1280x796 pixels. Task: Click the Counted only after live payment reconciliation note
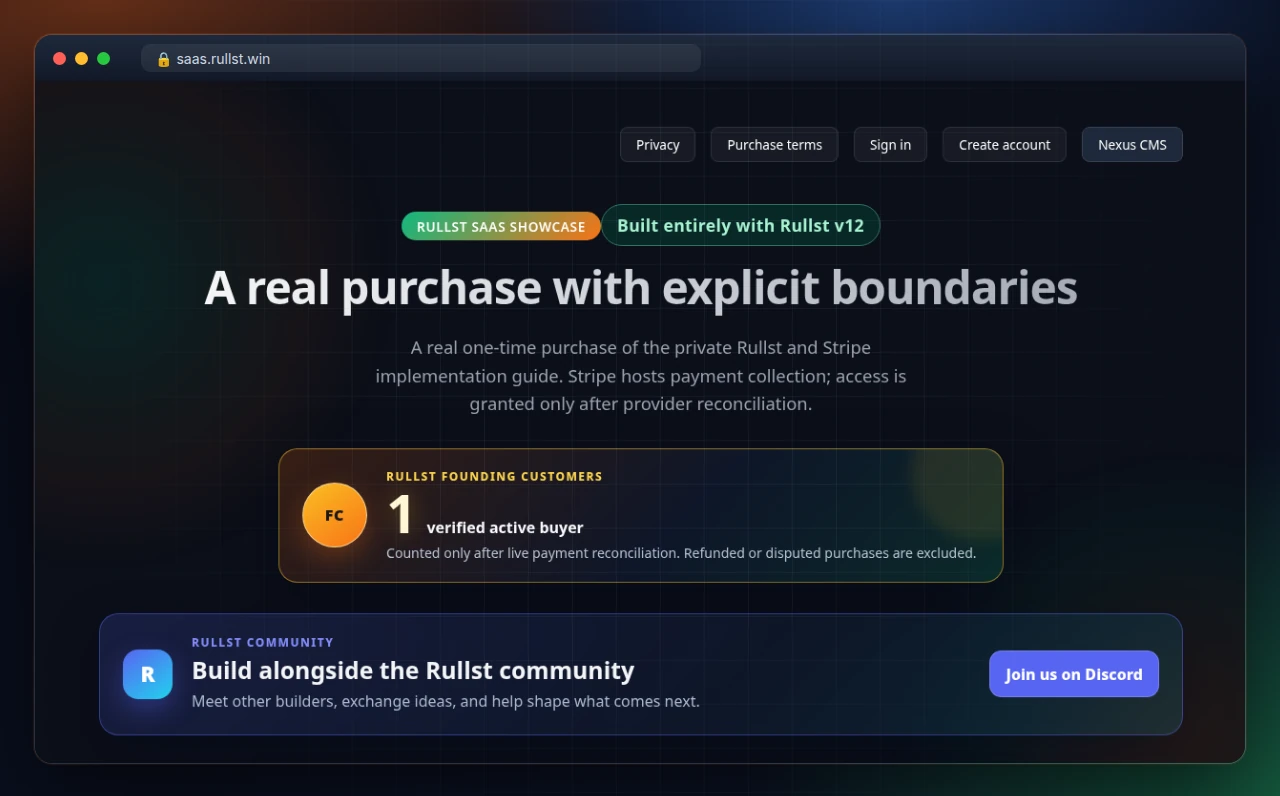(681, 553)
